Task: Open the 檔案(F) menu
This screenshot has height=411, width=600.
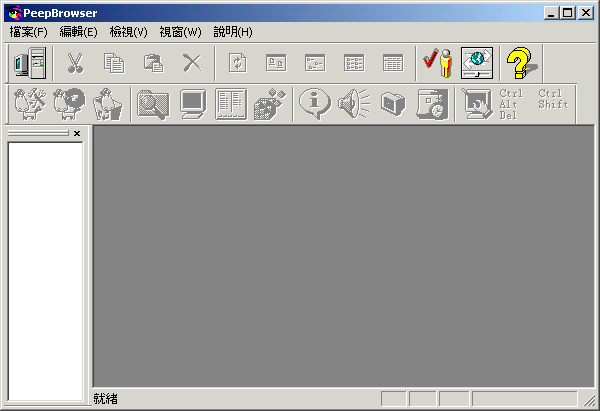Action: [x=29, y=32]
